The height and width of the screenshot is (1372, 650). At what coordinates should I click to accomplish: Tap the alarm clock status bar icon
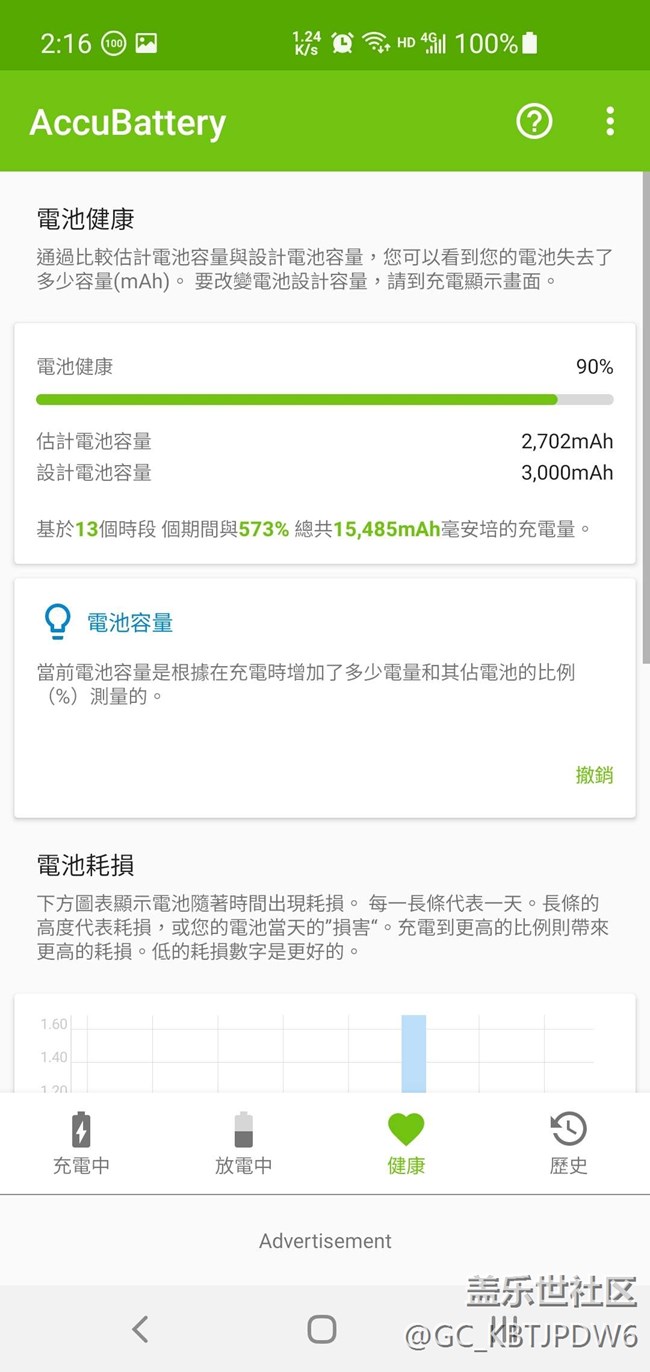[x=342, y=42]
